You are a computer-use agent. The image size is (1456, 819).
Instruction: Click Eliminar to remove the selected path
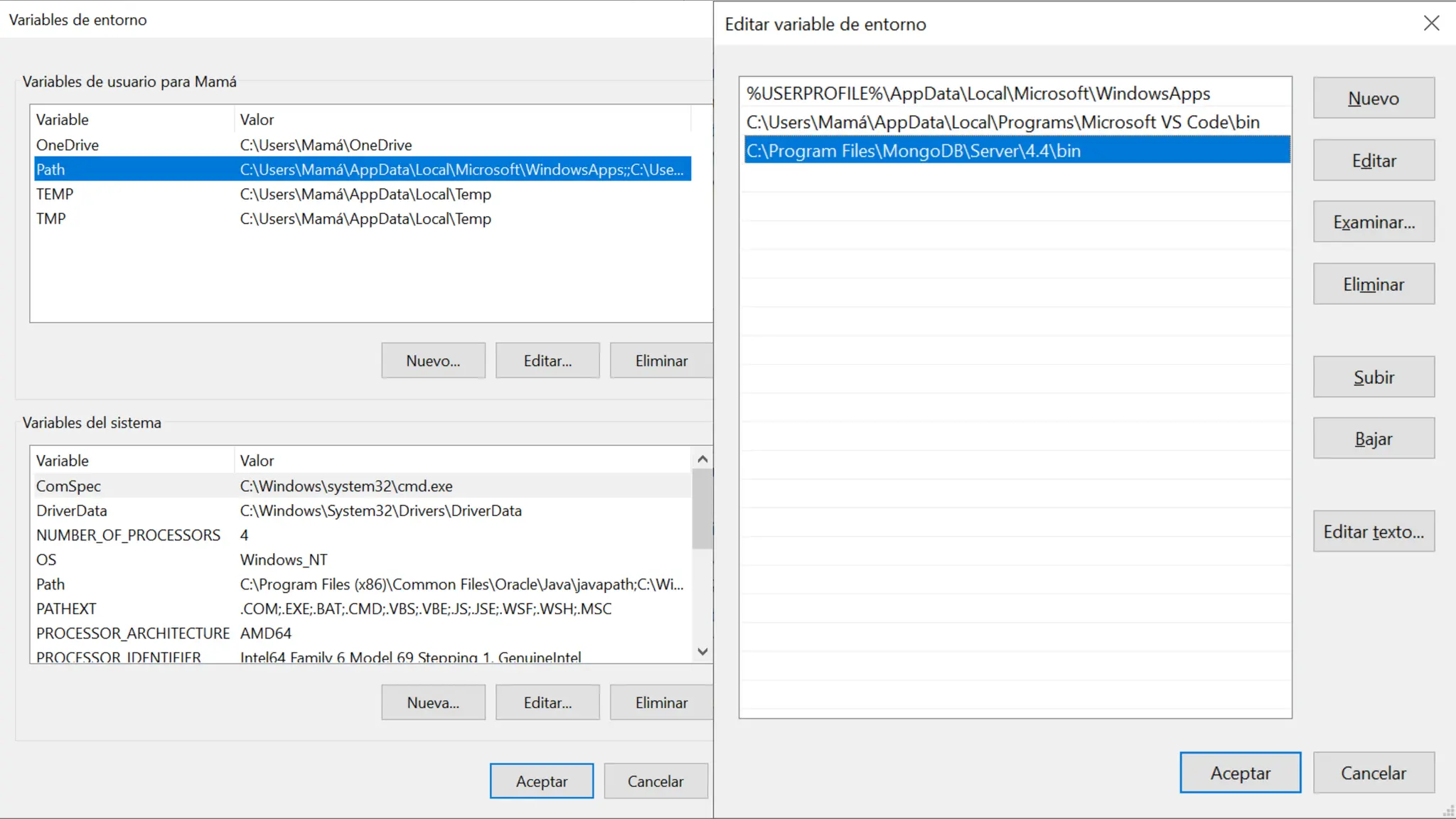coord(1373,284)
